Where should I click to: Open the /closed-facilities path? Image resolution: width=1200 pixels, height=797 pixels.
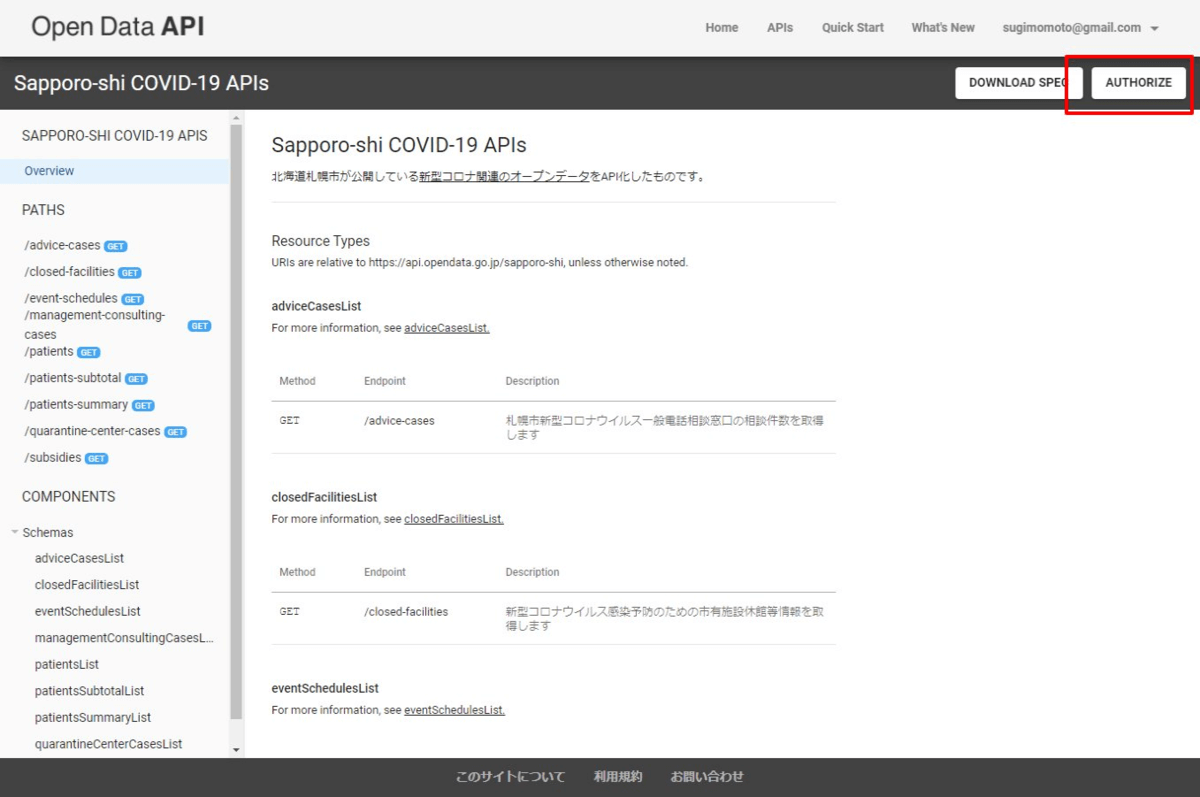pos(70,272)
